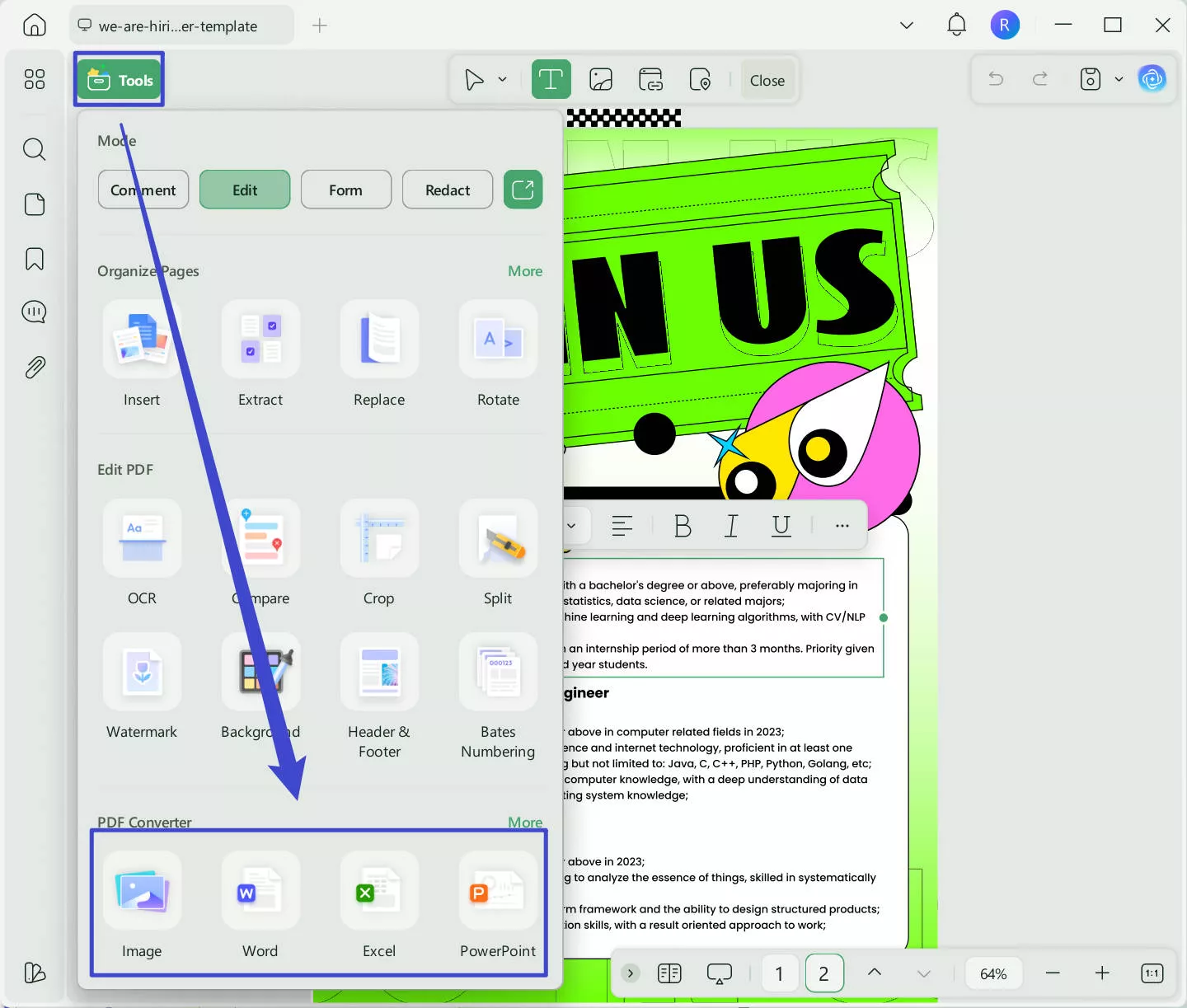This screenshot has height=1008, width=1187.
Task: Open Search from the left sidebar
Action: coord(34,149)
